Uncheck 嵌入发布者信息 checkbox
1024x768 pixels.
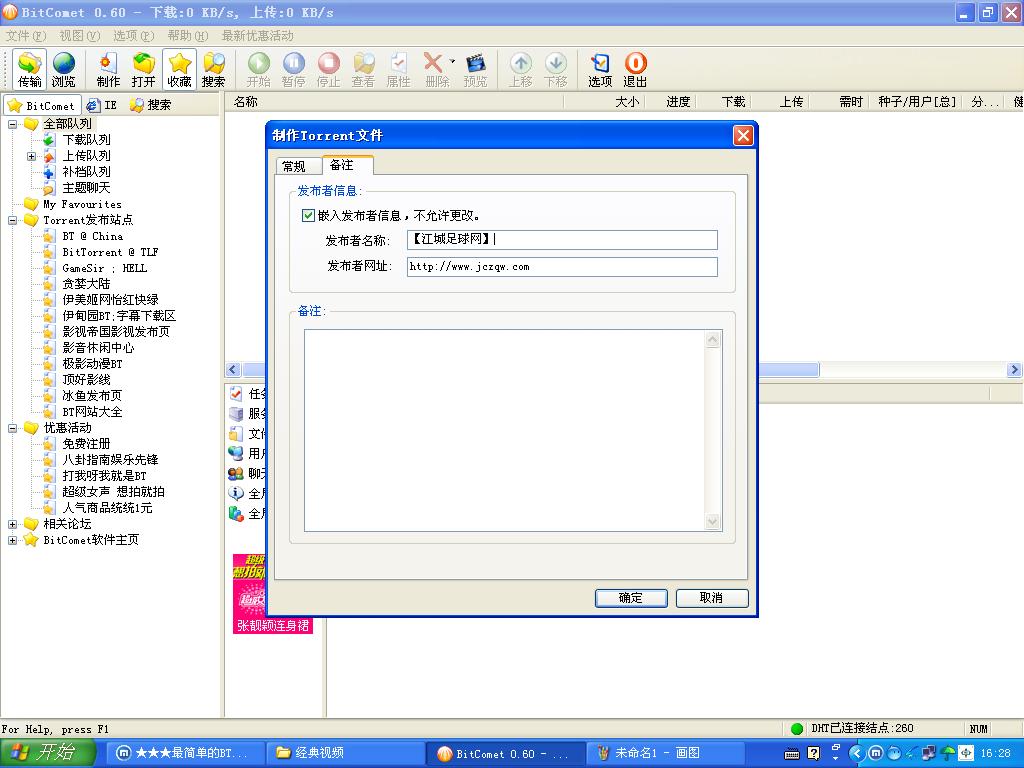click(x=308, y=216)
